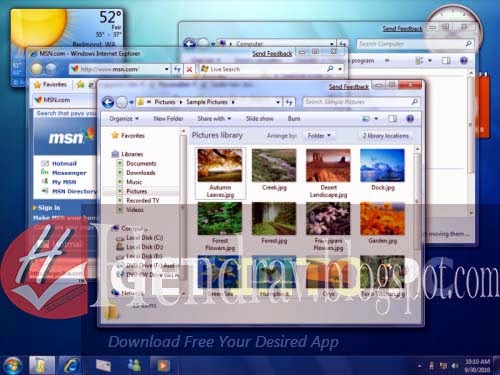500x375 pixels.
Task: Open the Organize dropdown menu
Action: click(124, 119)
